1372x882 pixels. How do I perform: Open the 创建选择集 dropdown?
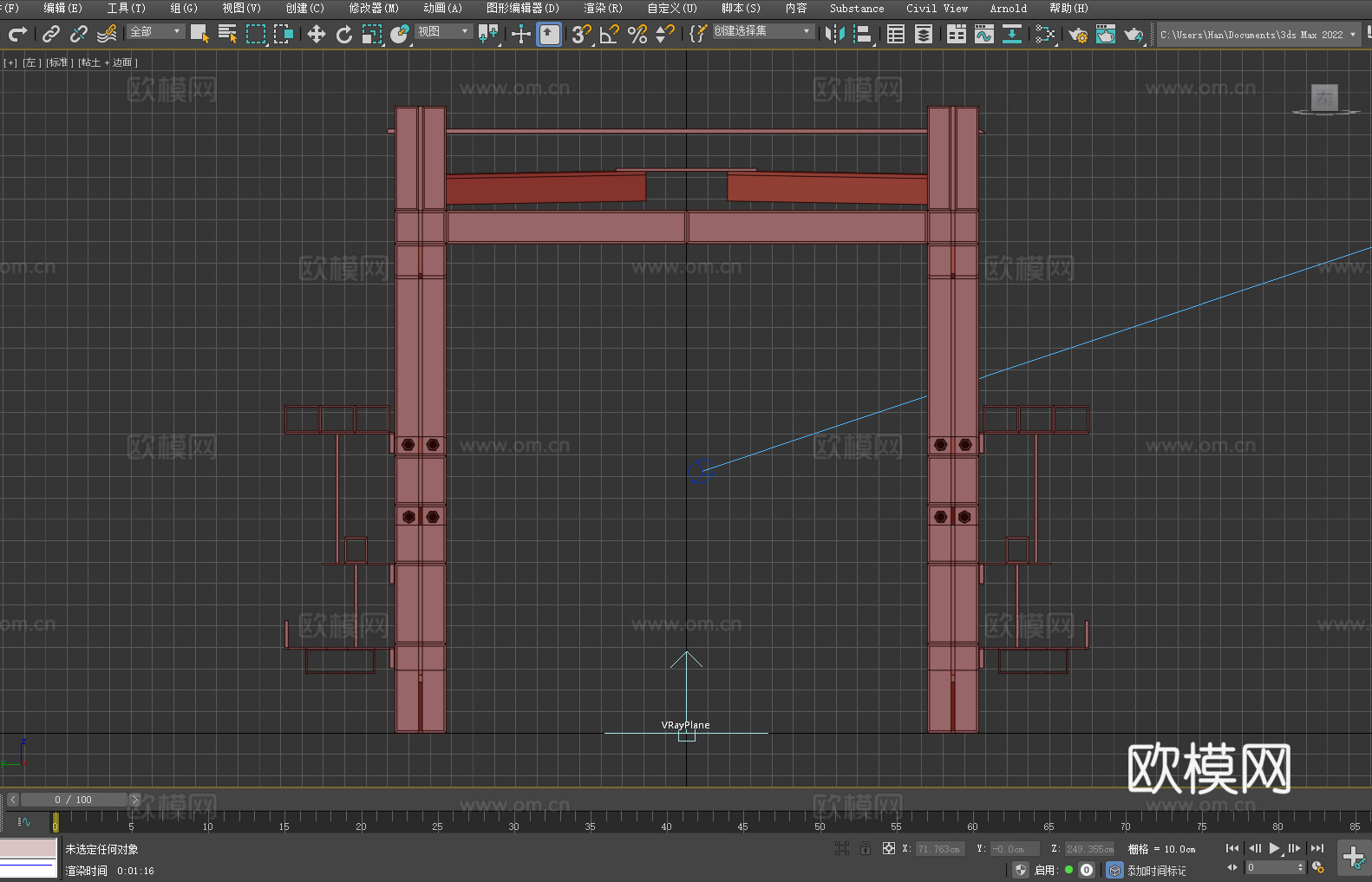point(763,31)
